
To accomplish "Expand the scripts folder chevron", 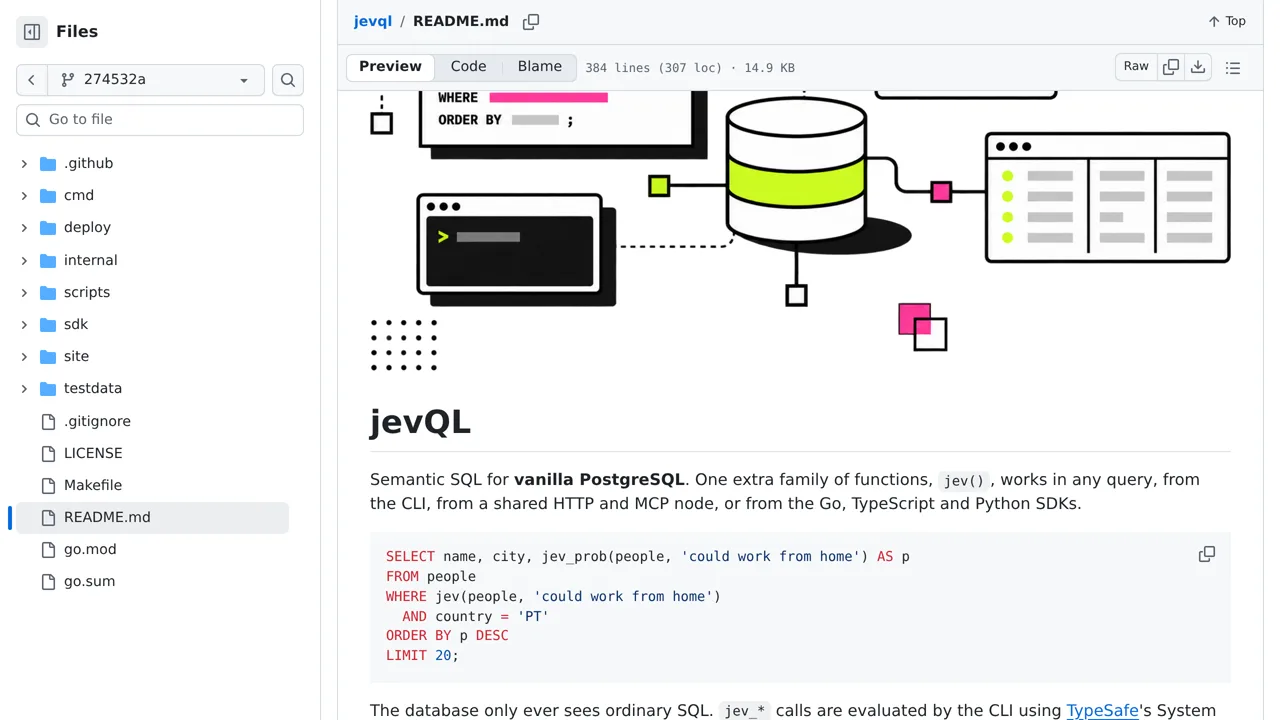I will click(x=24, y=293).
